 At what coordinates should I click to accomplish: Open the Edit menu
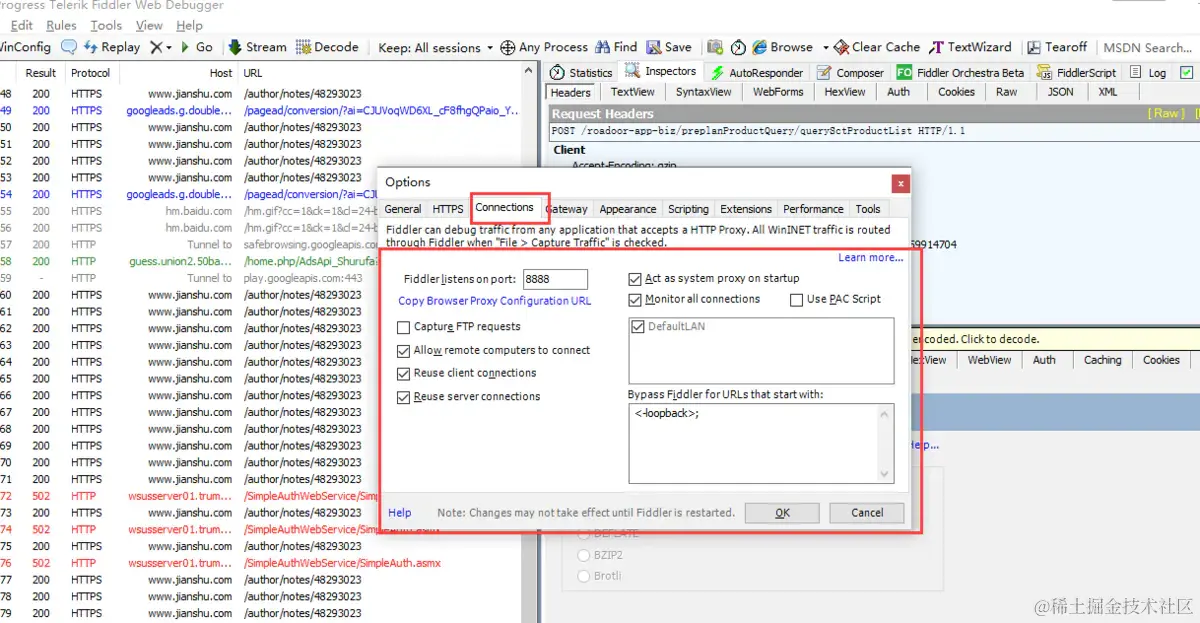tap(21, 25)
